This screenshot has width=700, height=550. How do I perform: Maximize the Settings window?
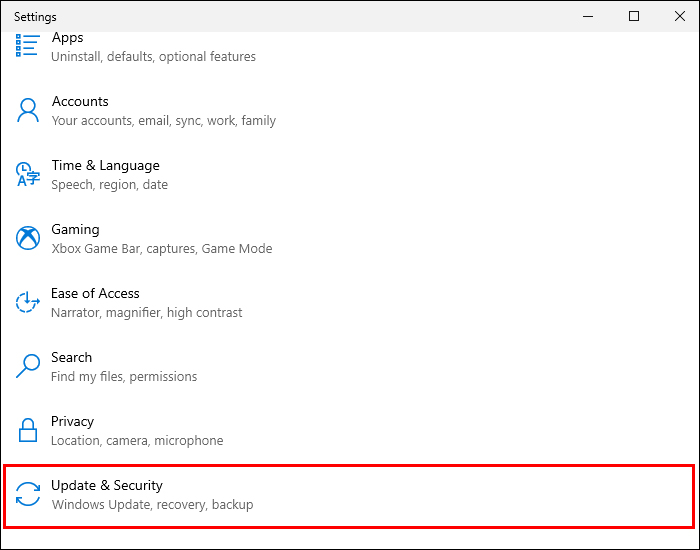pos(634,16)
